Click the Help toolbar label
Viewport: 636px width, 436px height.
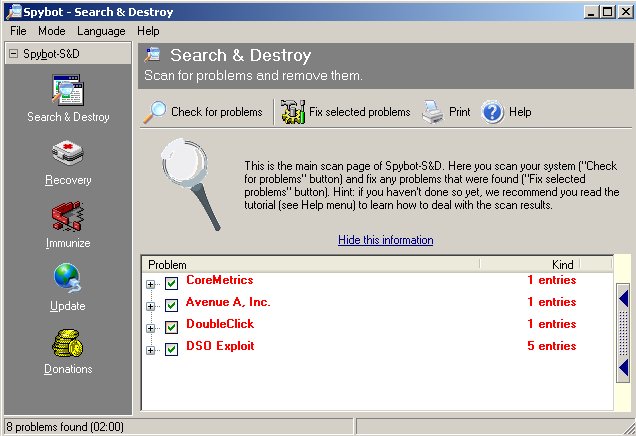click(520, 112)
